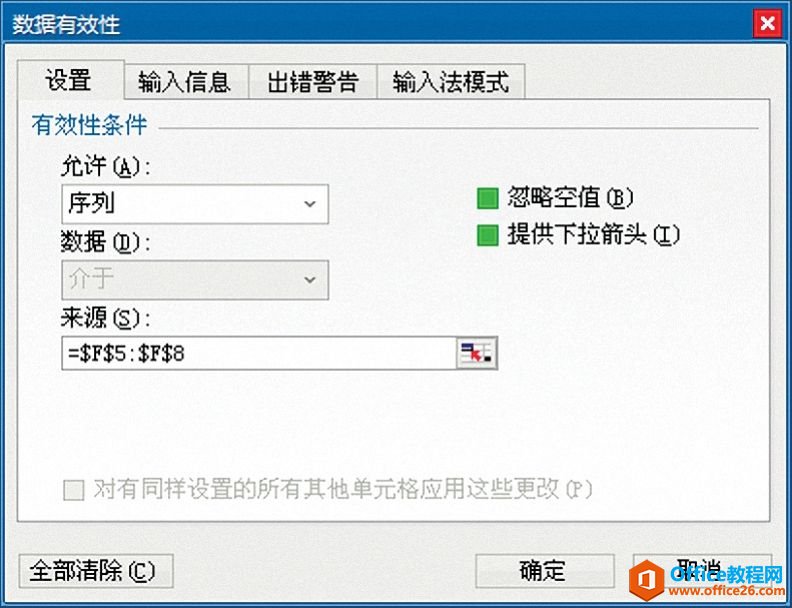Click the 确定 button
Screen dimensions: 792x608
pyautogui.click(x=544, y=571)
